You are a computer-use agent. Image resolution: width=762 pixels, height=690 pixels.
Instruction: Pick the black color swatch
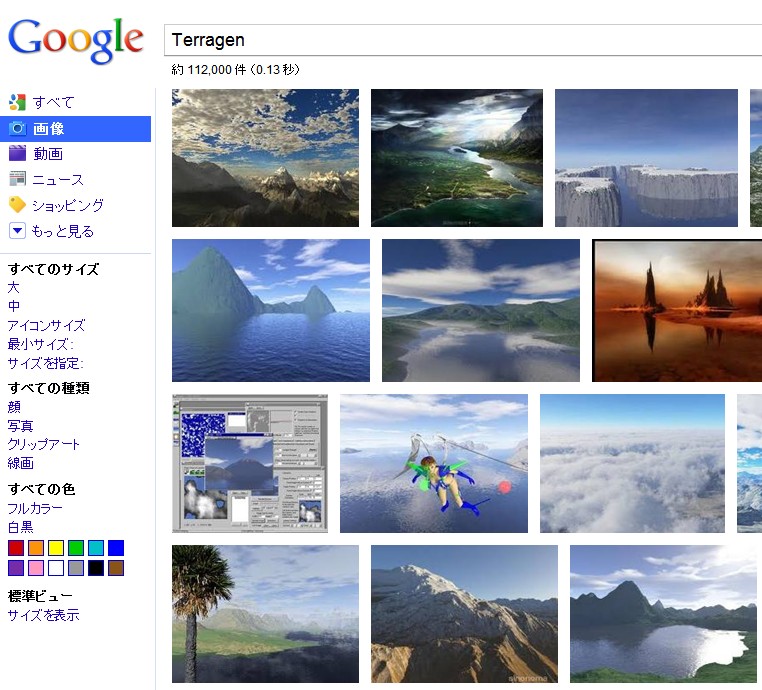(96, 568)
